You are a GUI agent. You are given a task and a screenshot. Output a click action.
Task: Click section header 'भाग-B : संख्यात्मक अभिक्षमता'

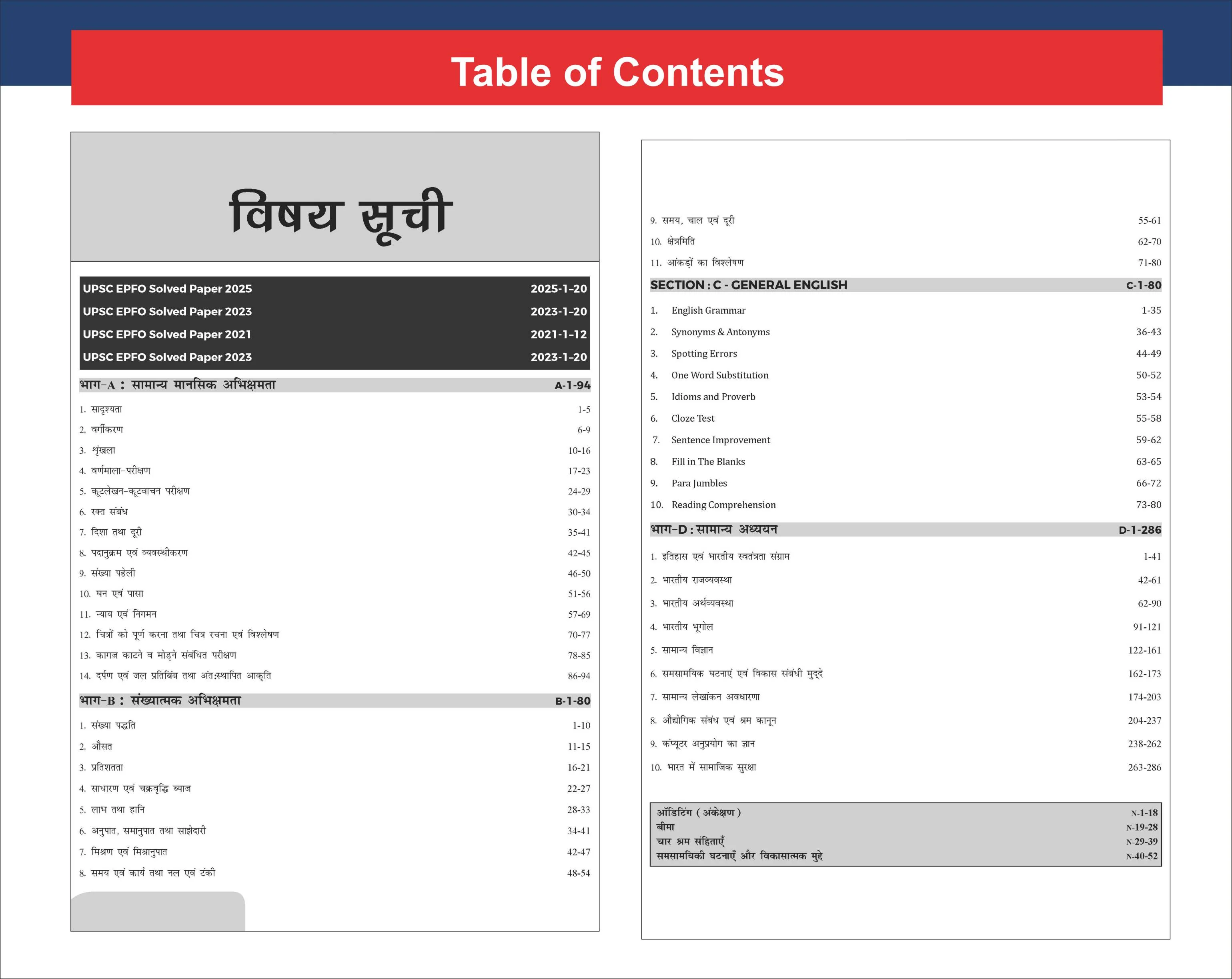click(160, 700)
